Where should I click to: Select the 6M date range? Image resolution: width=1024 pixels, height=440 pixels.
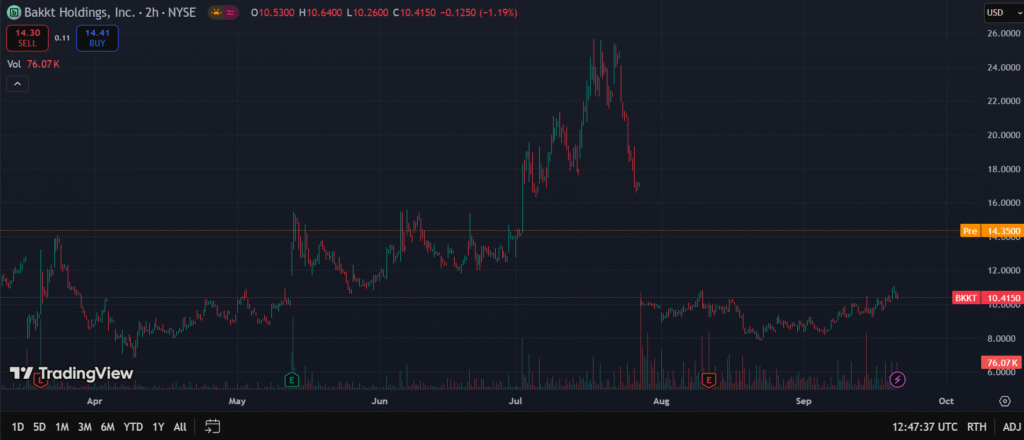(x=108, y=427)
